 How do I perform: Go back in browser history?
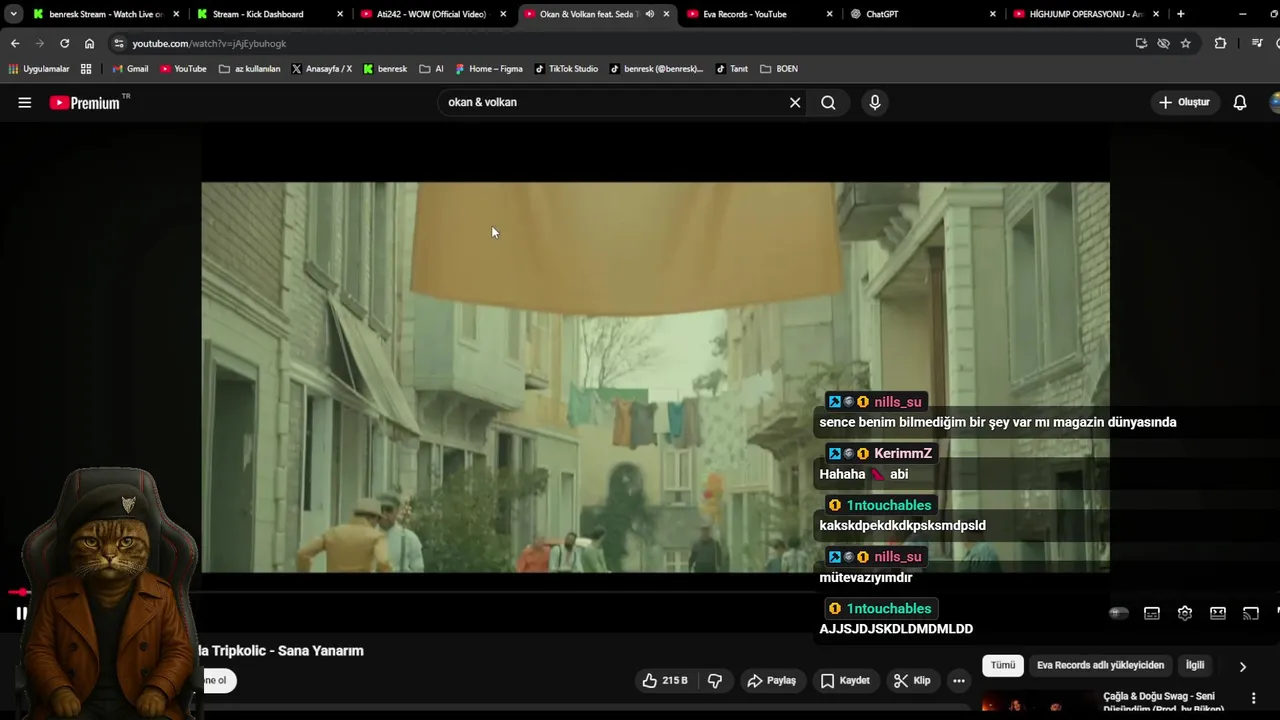pos(15,43)
